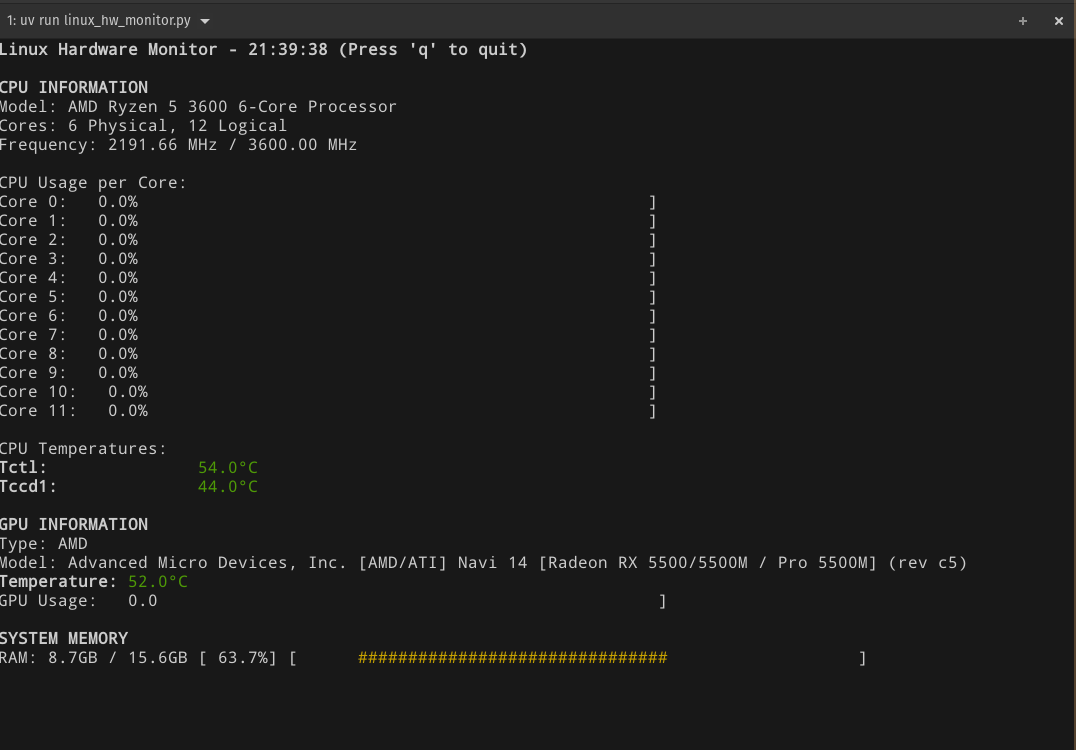Image resolution: width=1076 pixels, height=750 pixels.
Task: Click the 'Linux Hardware Monitor' title line
Action: click(264, 49)
